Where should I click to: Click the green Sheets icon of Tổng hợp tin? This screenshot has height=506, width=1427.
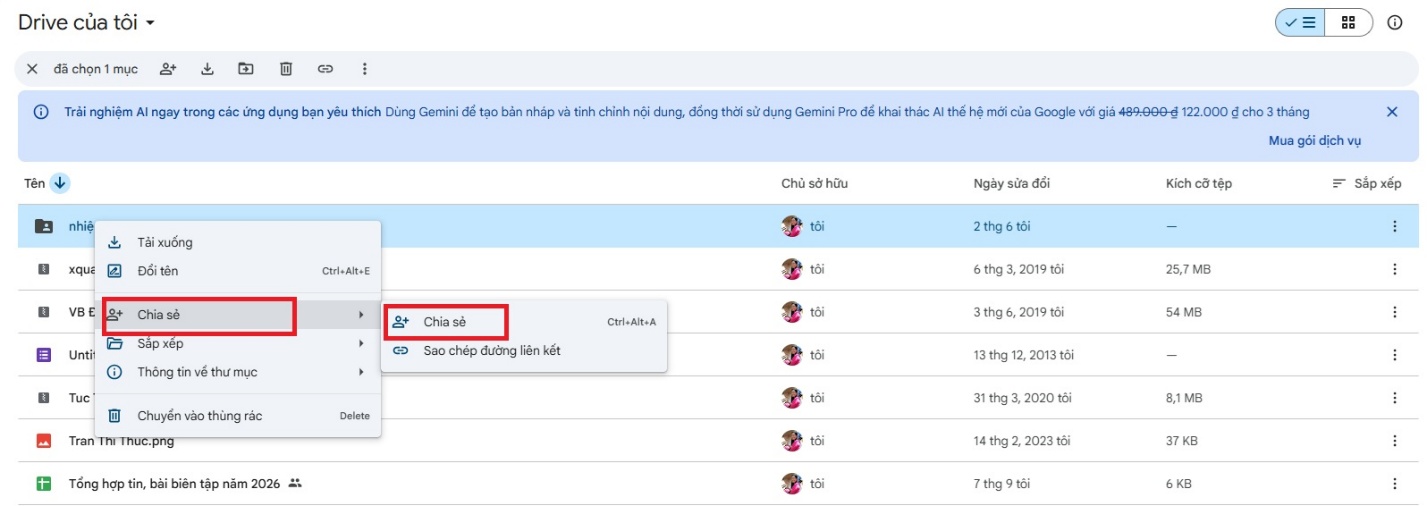click(43, 484)
